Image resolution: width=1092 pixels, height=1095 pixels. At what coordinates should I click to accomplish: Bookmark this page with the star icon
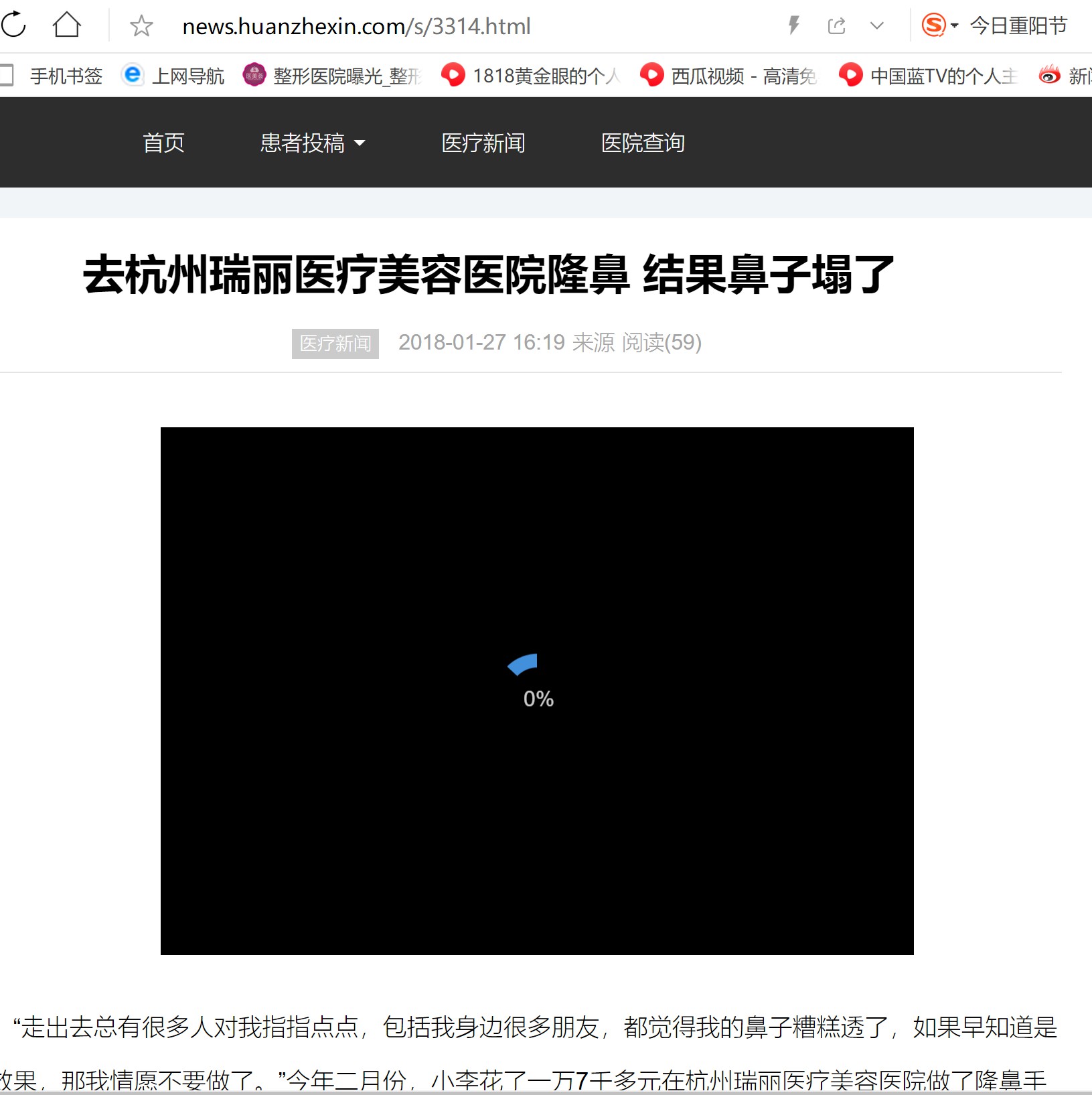[141, 26]
